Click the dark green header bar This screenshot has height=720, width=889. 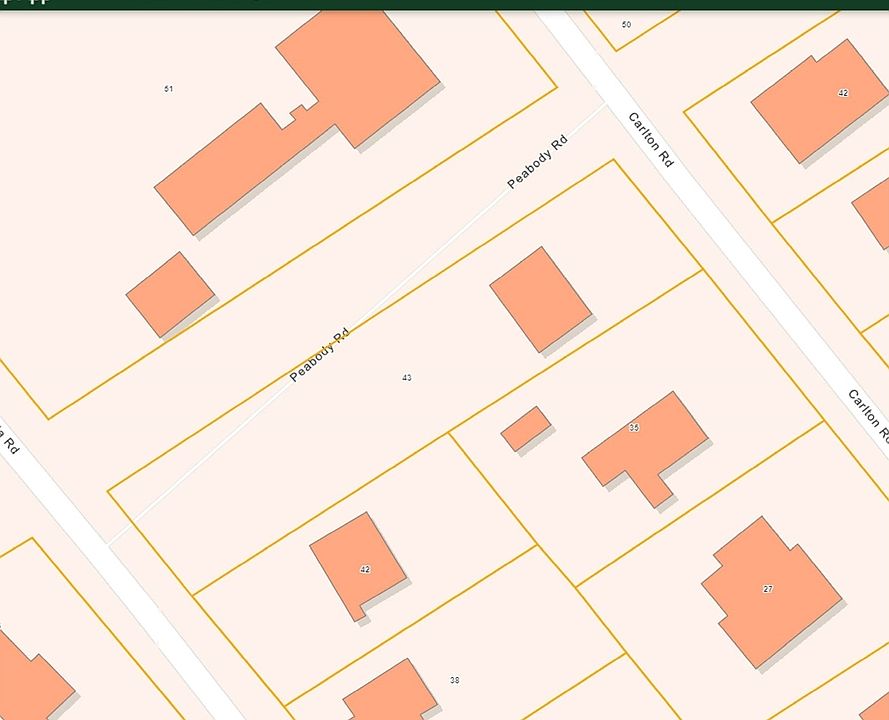coord(444,4)
